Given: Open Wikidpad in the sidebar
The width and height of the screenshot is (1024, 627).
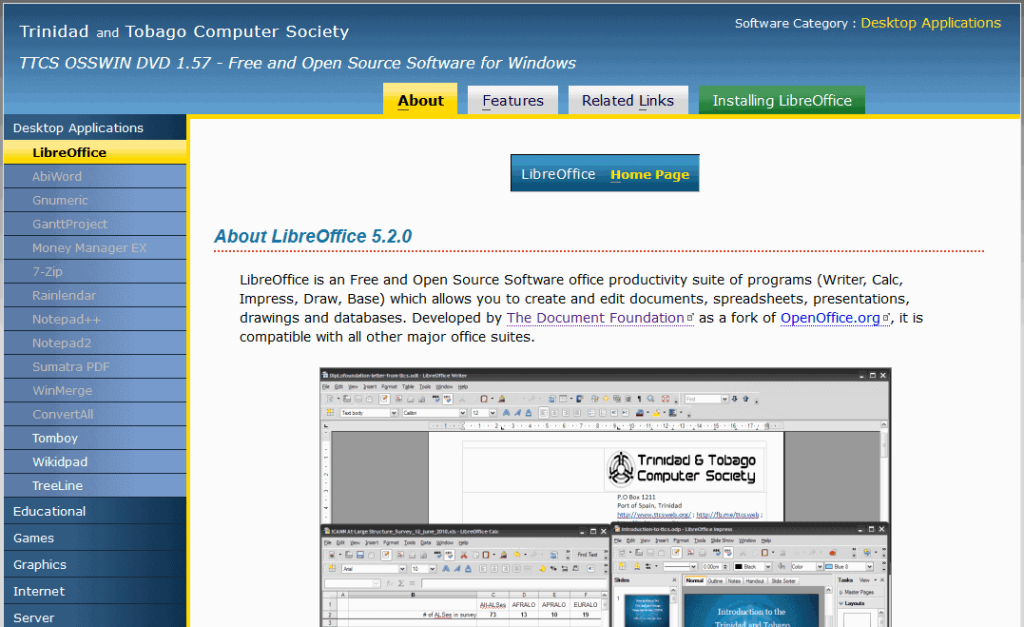Looking at the screenshot, I should (95, 462).
